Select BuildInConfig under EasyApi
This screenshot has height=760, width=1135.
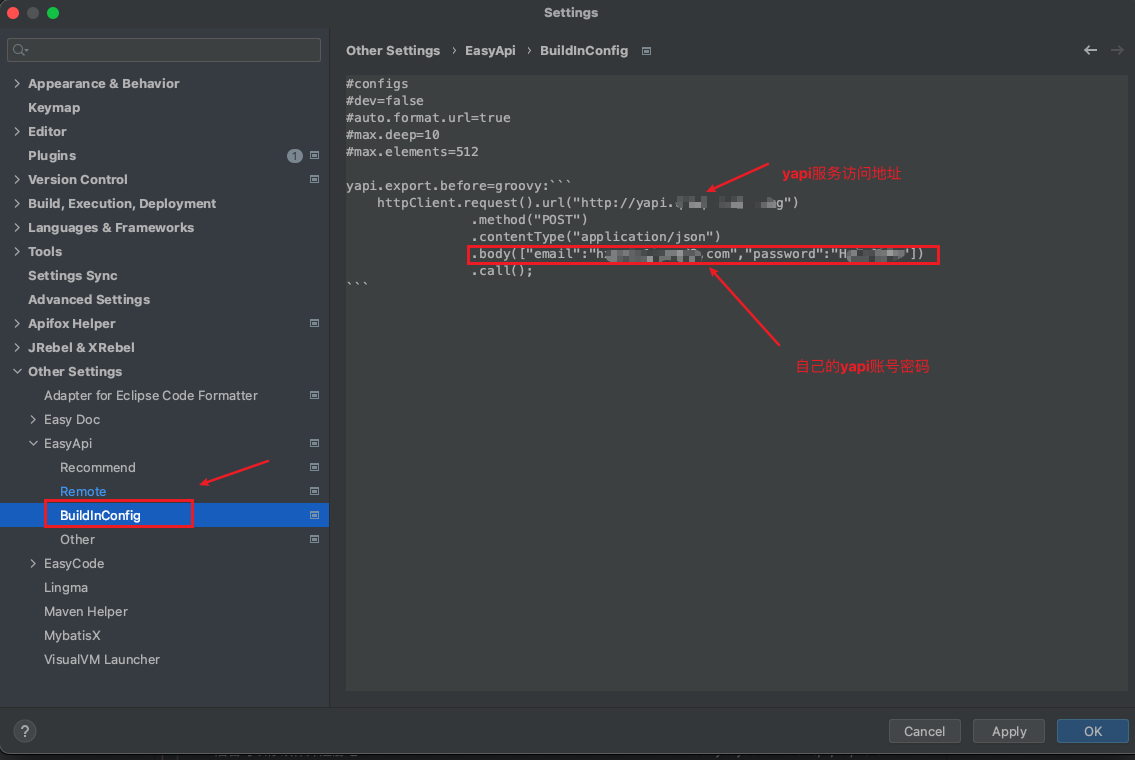(100, 515)
